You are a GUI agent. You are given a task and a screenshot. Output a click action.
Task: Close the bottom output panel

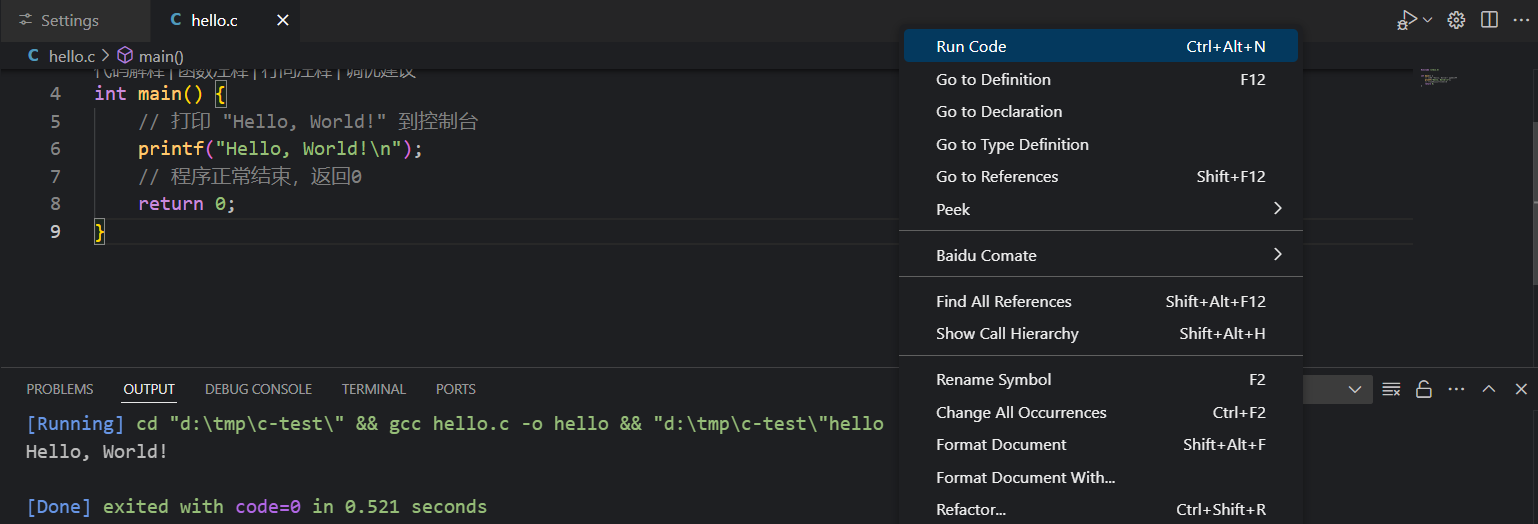(1521, 389)
